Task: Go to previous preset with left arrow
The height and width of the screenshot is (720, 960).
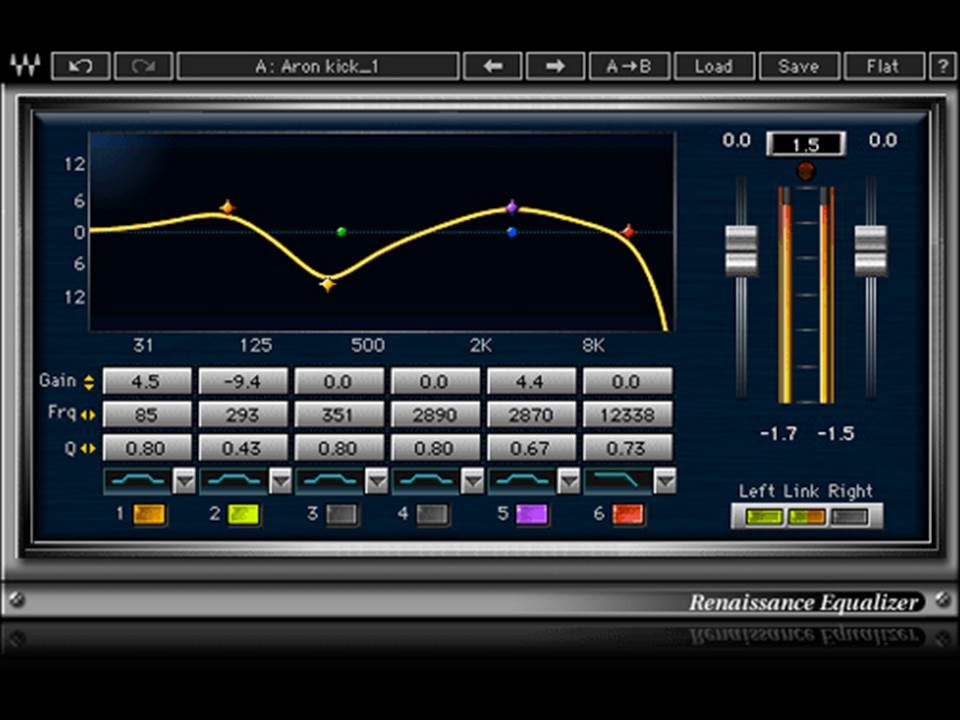Action: click(x=493, y=66)
